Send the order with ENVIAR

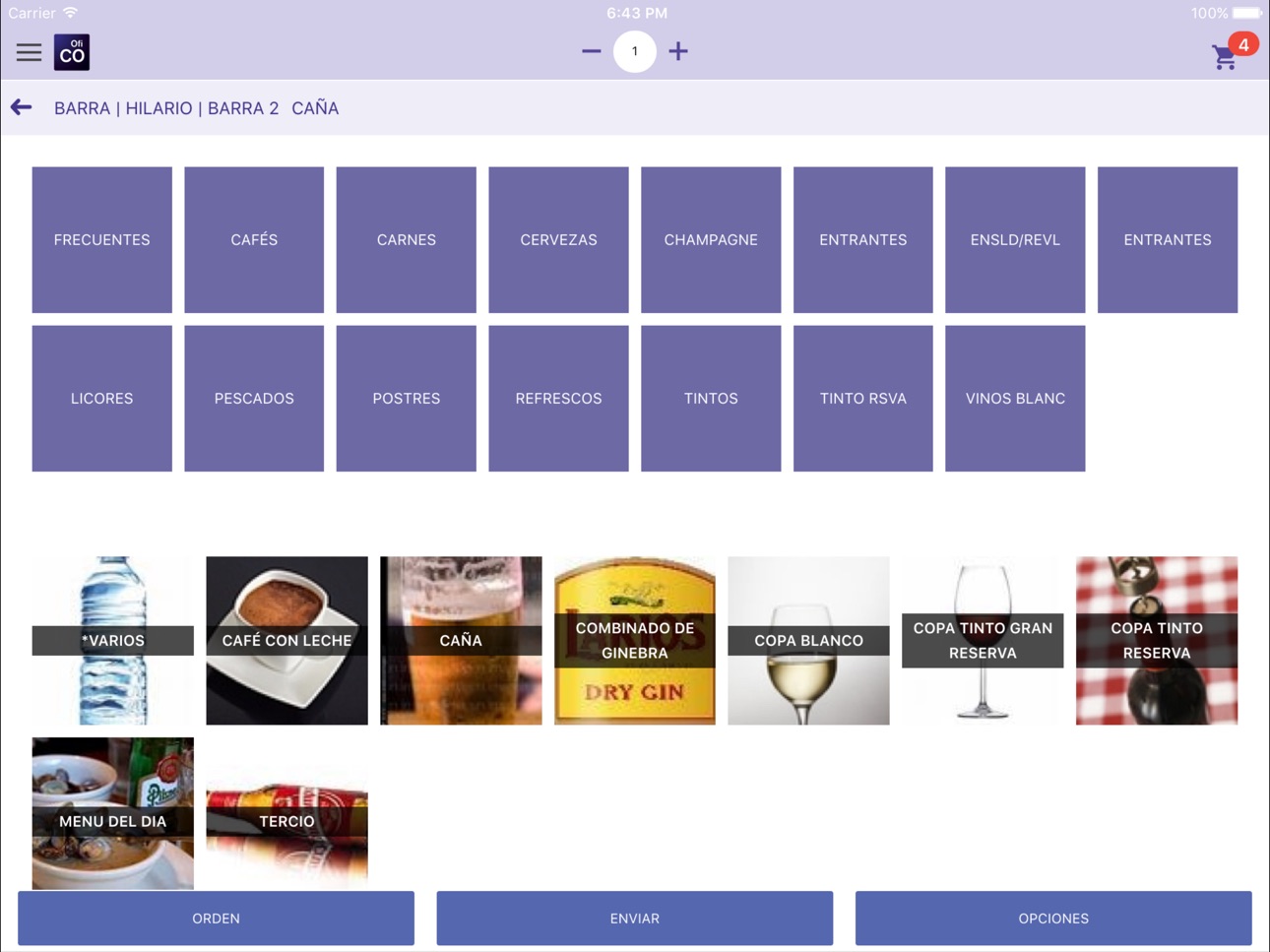click(x=635, y=919)
